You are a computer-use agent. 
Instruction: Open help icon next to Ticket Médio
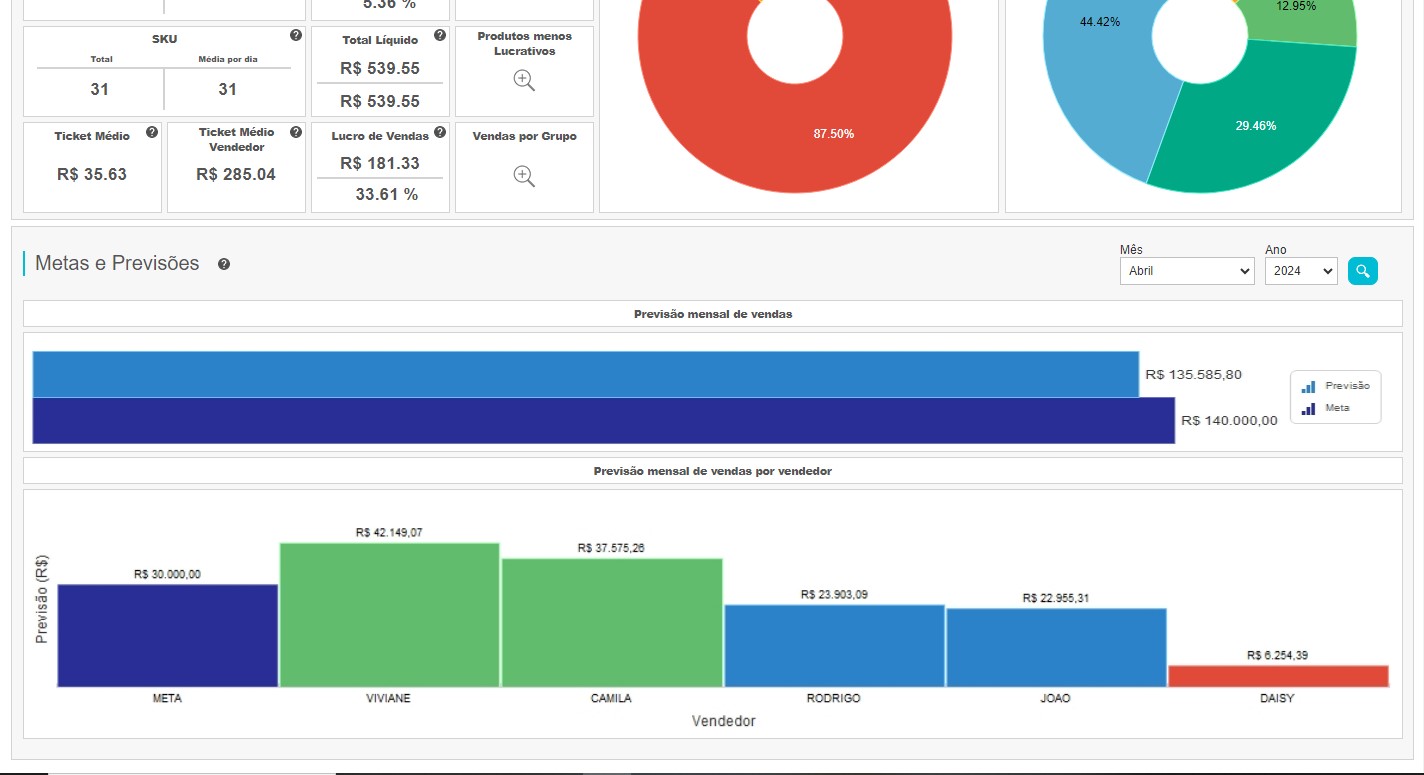tap(151, 132)
